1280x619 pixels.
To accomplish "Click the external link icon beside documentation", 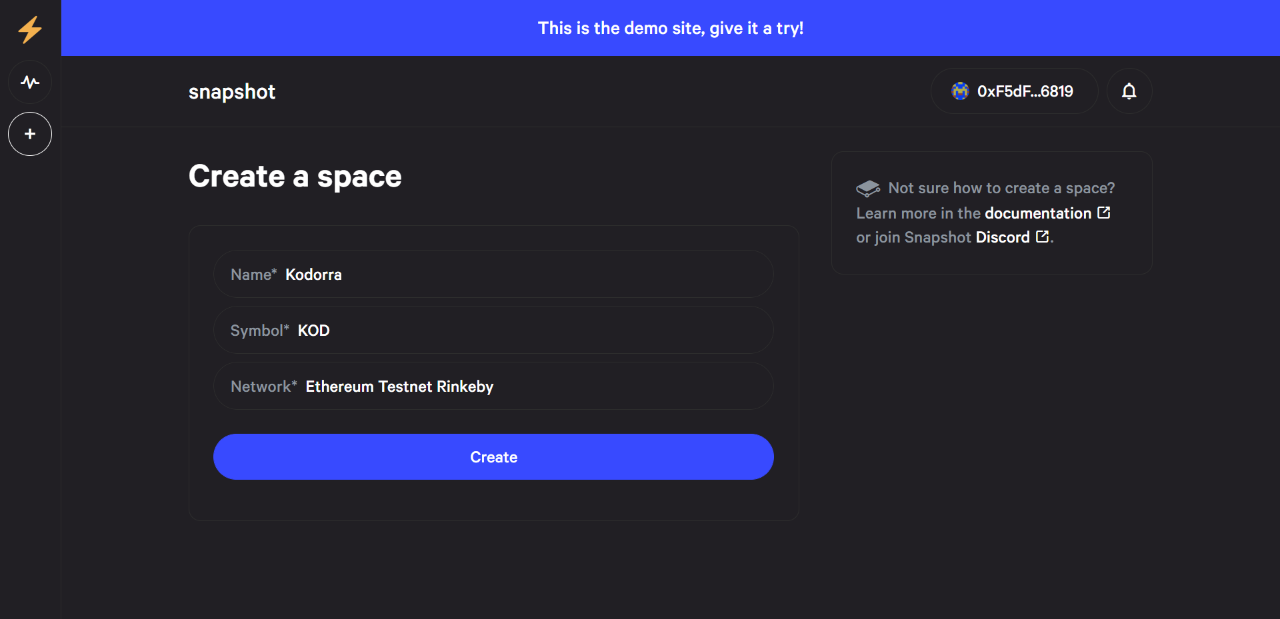I will [1104, 213].
